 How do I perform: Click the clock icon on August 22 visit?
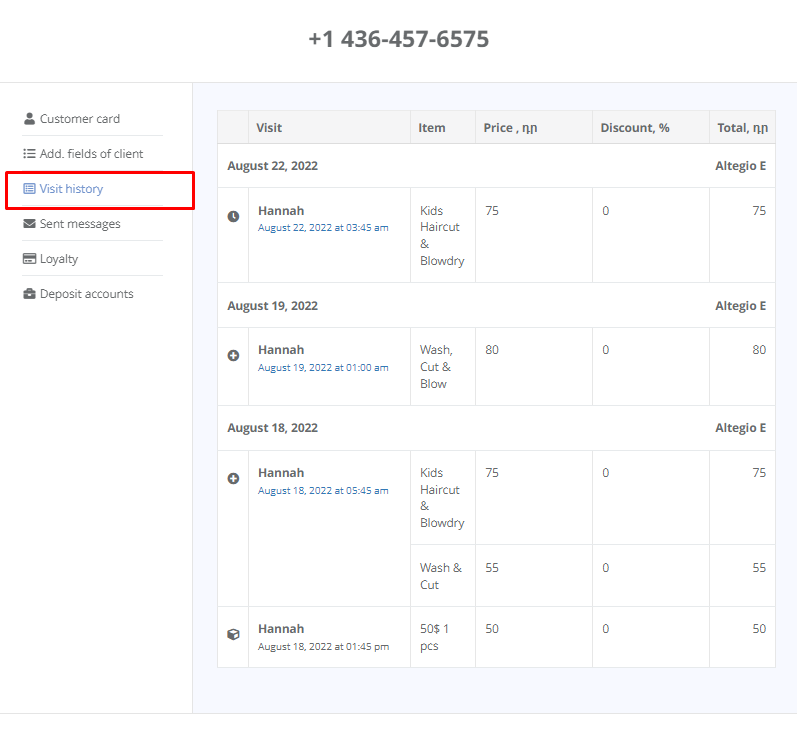[x=233, y=217]
